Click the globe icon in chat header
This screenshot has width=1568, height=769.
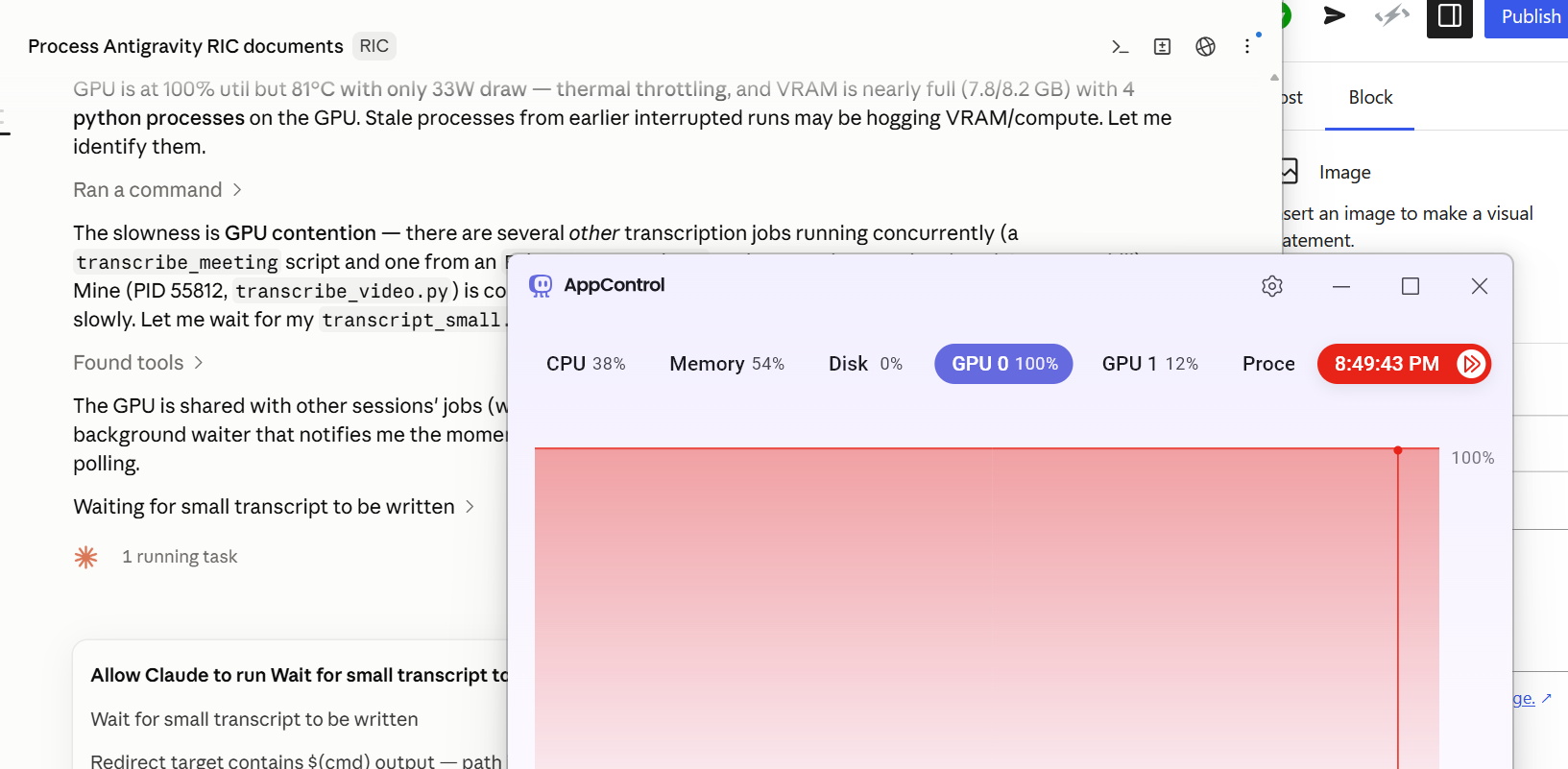[x=1205, y=46]
